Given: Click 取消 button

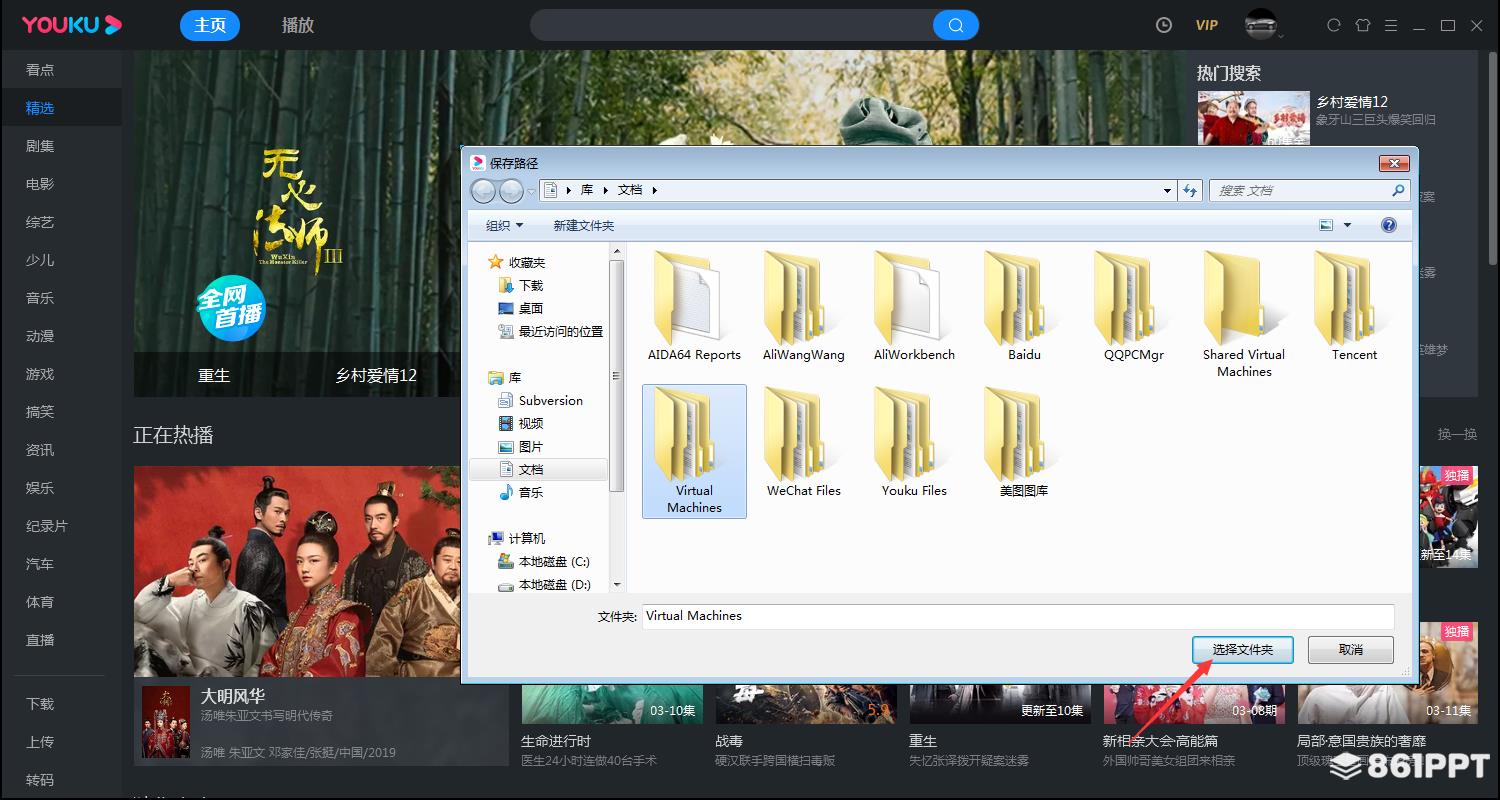Looking at the screenshot, I should tap(1350, 649).
